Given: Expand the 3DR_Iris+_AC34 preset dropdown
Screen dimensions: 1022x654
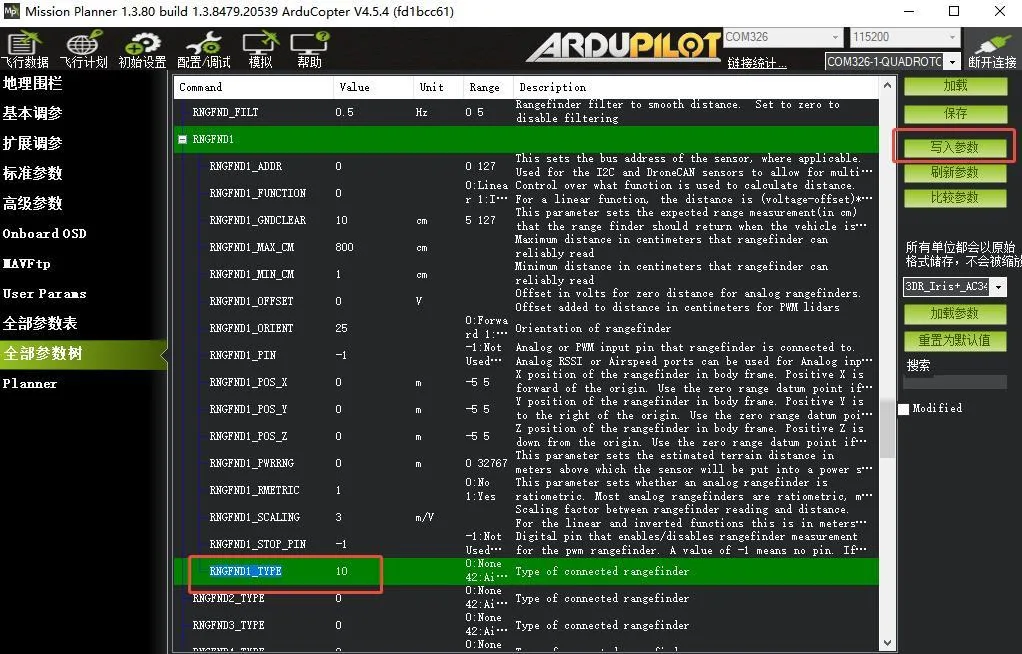Looking at the screenshot, I should pos(999,286).
